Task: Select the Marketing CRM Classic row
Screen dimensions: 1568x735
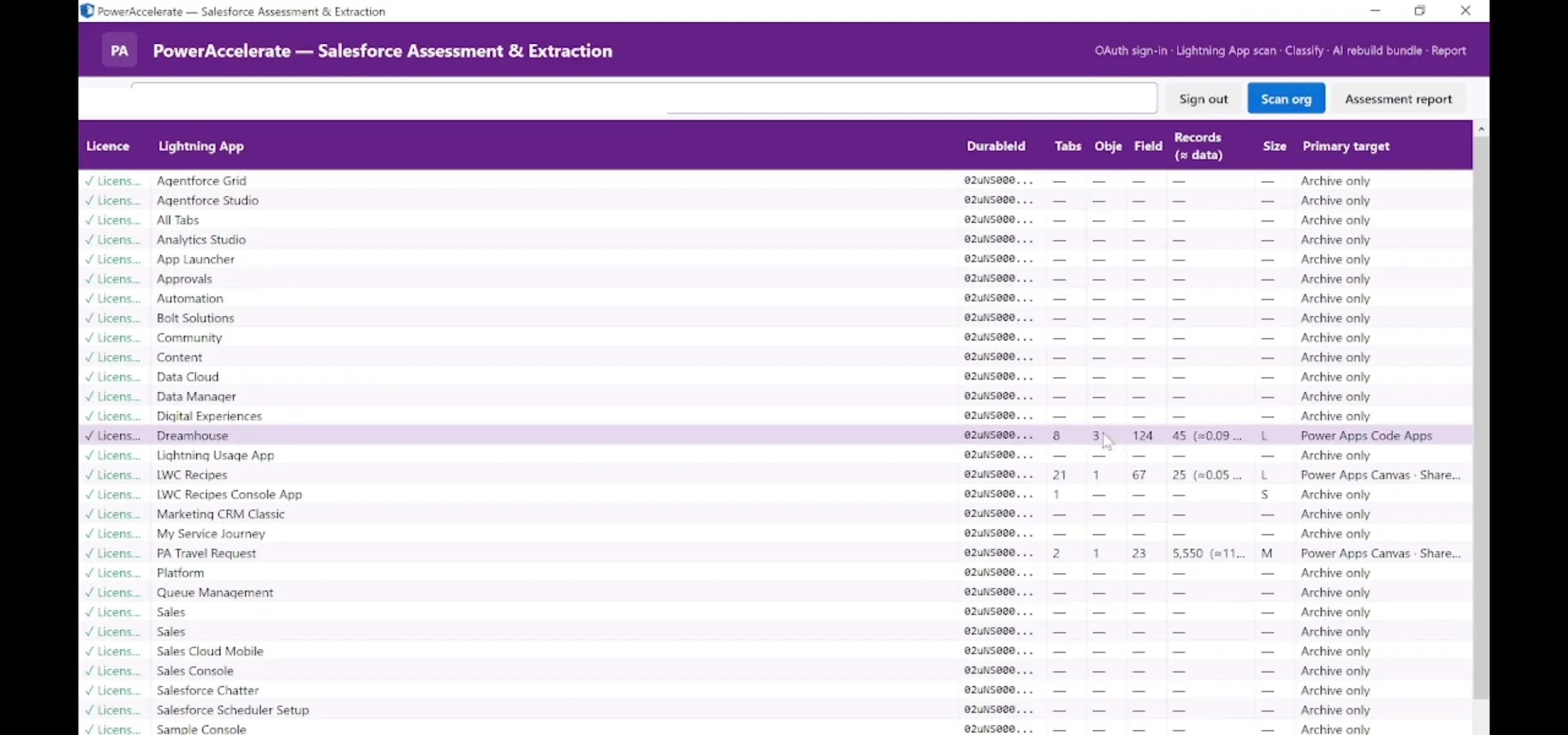Action: tap(776, 514)
